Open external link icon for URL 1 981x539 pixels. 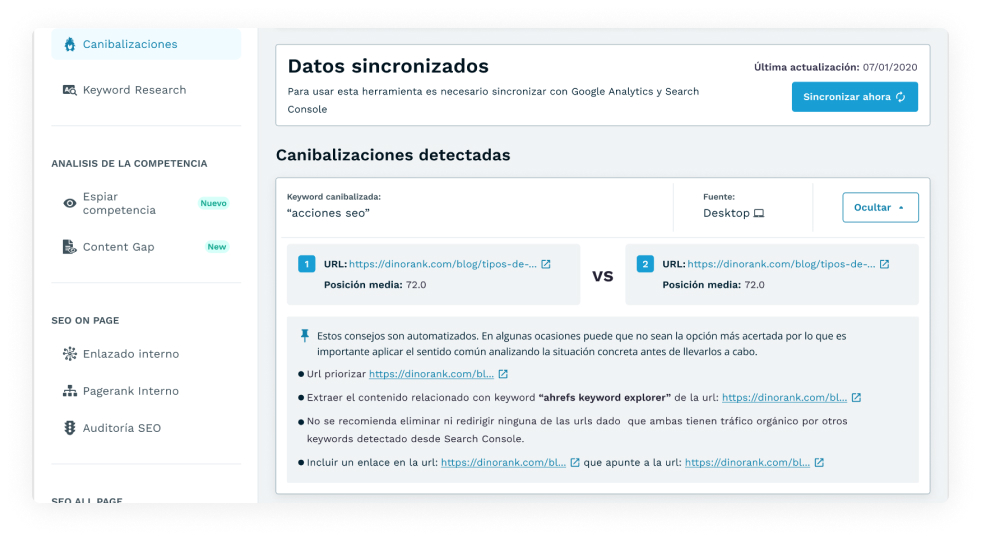click(x=545, y=265)
